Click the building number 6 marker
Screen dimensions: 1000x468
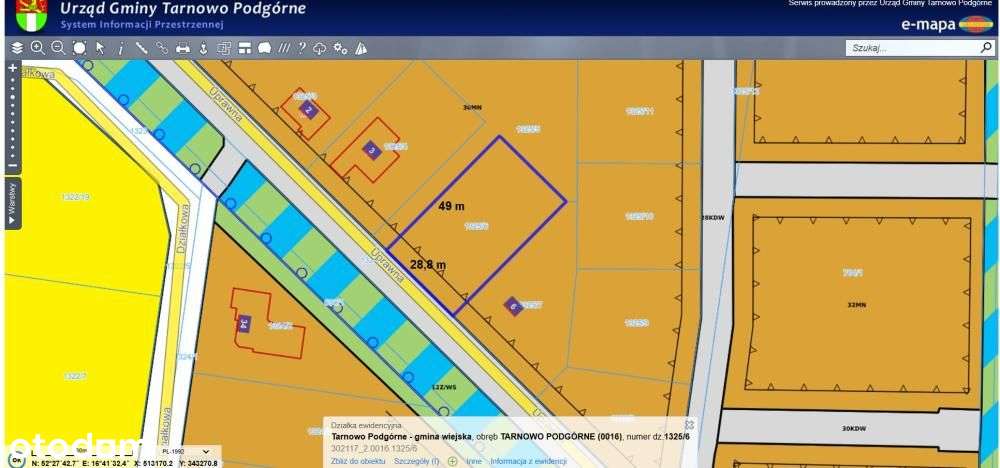click(513, 307)
